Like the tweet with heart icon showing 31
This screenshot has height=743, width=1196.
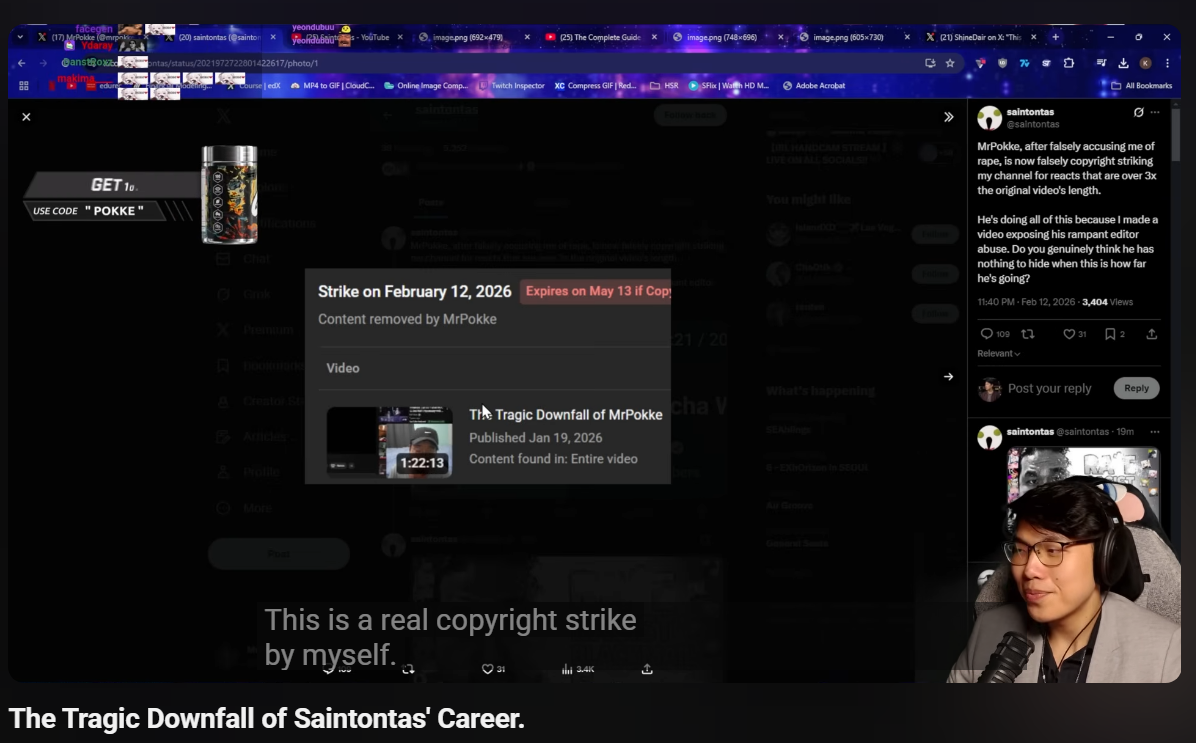[x=1069, y=334]
